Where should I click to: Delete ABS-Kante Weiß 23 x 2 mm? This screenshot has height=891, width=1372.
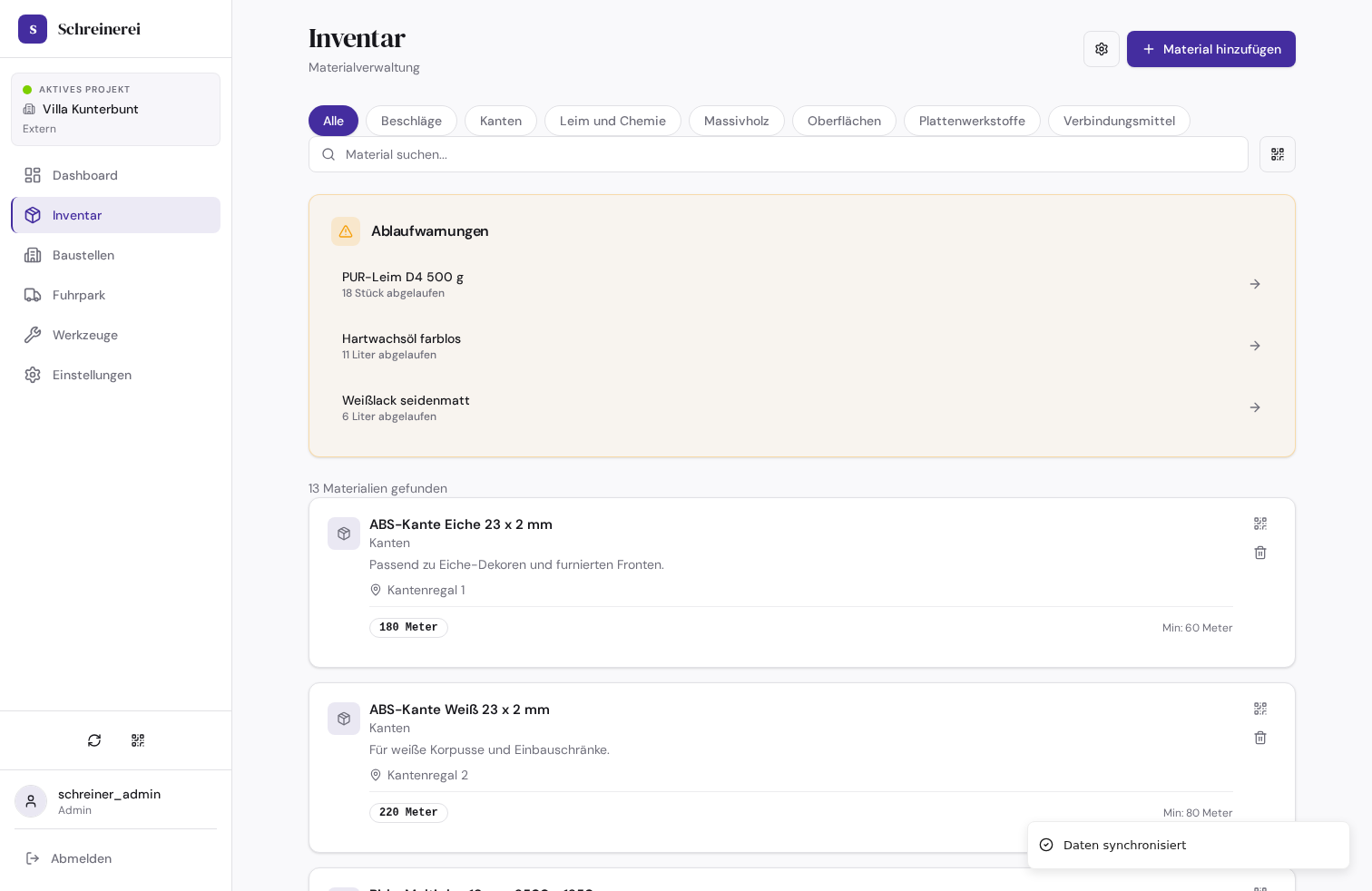[1260, 738]
